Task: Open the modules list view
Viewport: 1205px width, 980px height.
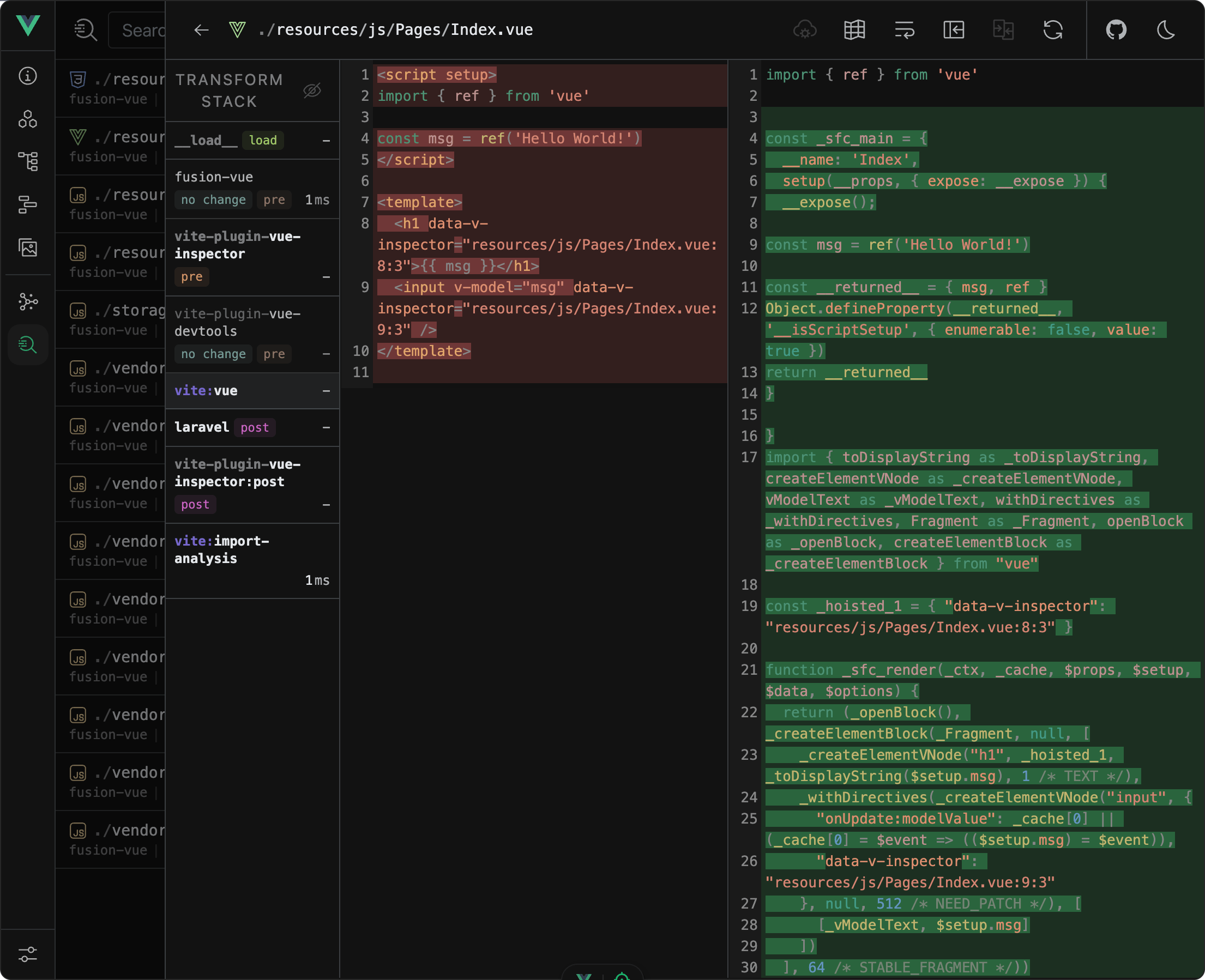Action: point(28,119)
